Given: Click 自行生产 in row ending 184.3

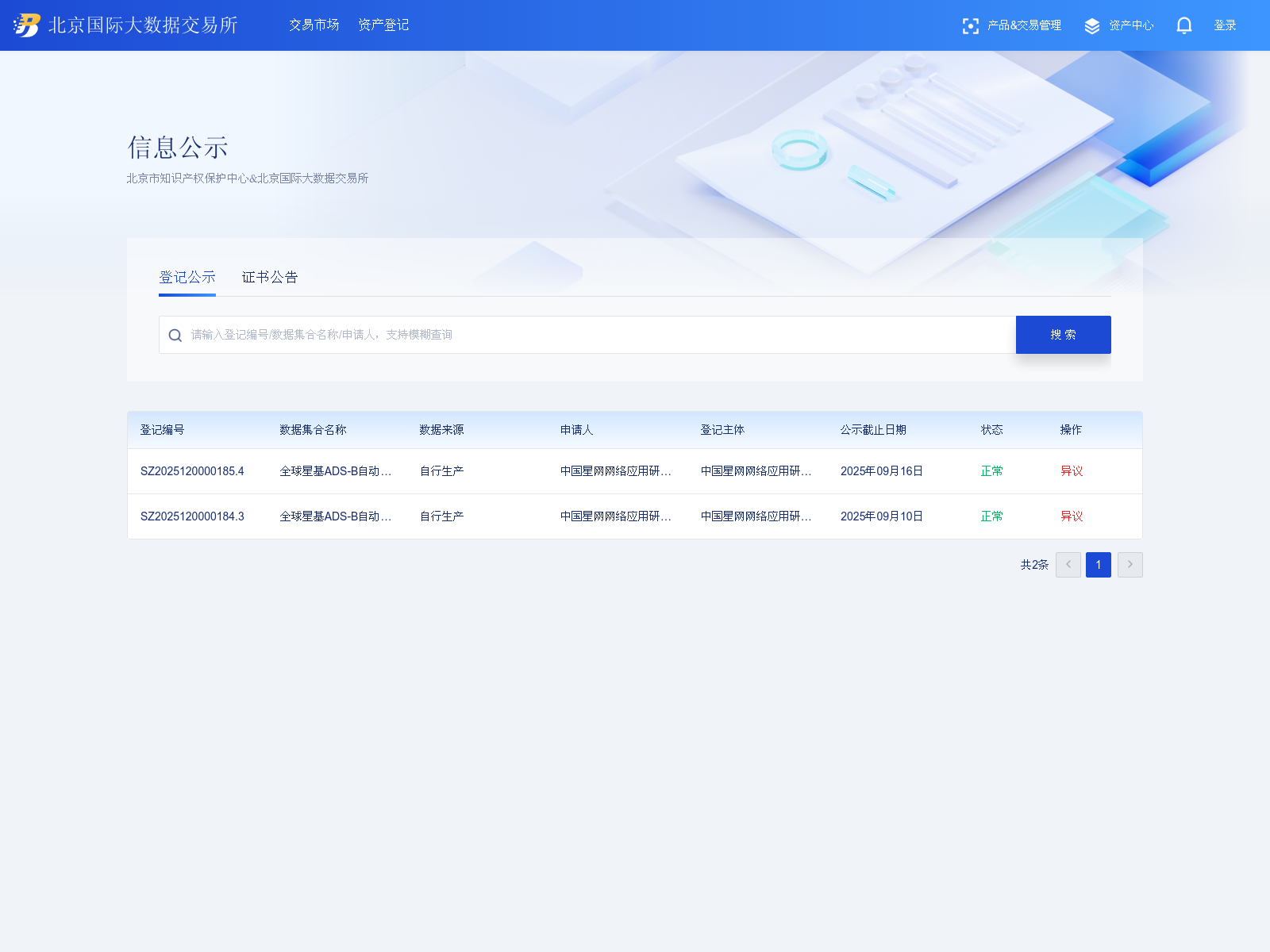Looking at the screenshot, I should (442, 516).
